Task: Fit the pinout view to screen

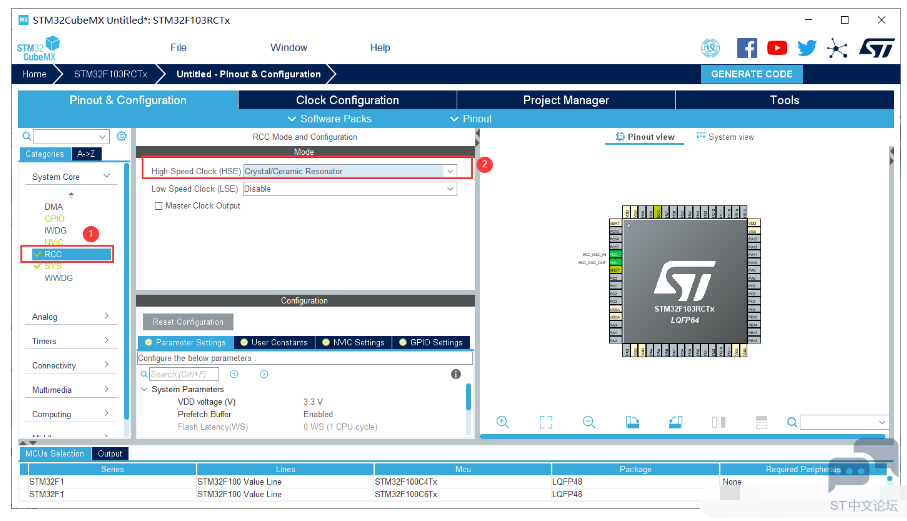Action: point(545,422)
